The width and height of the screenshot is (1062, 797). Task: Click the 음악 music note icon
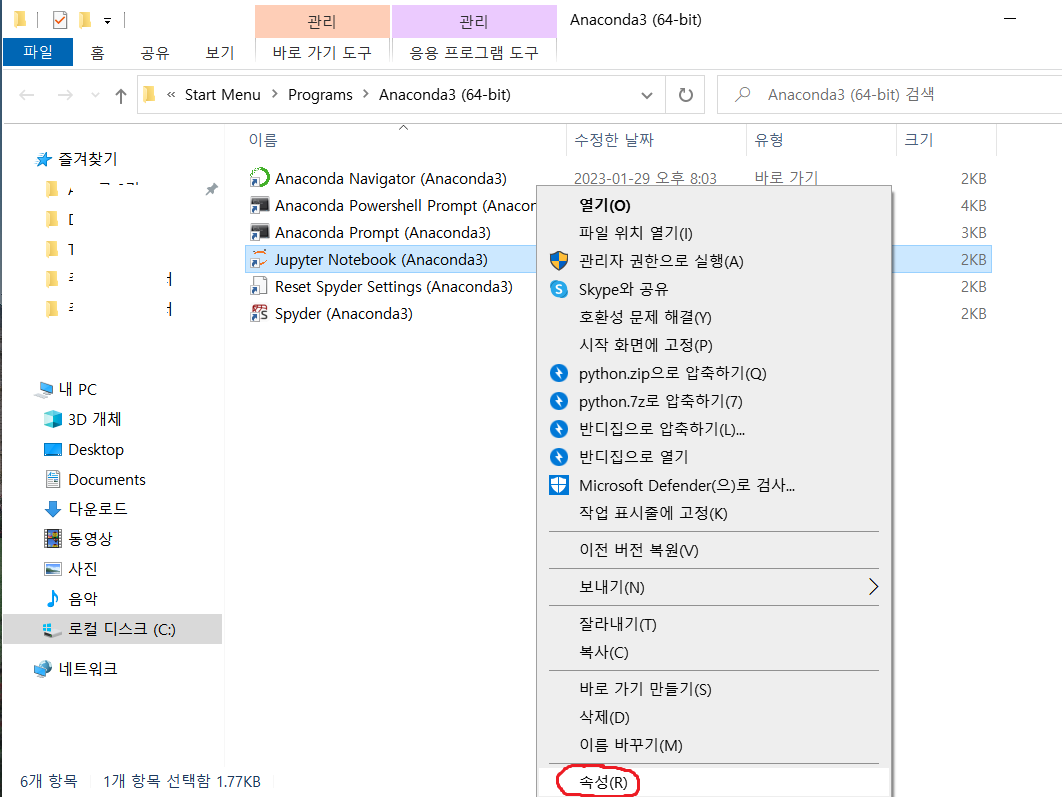point(53,598)
